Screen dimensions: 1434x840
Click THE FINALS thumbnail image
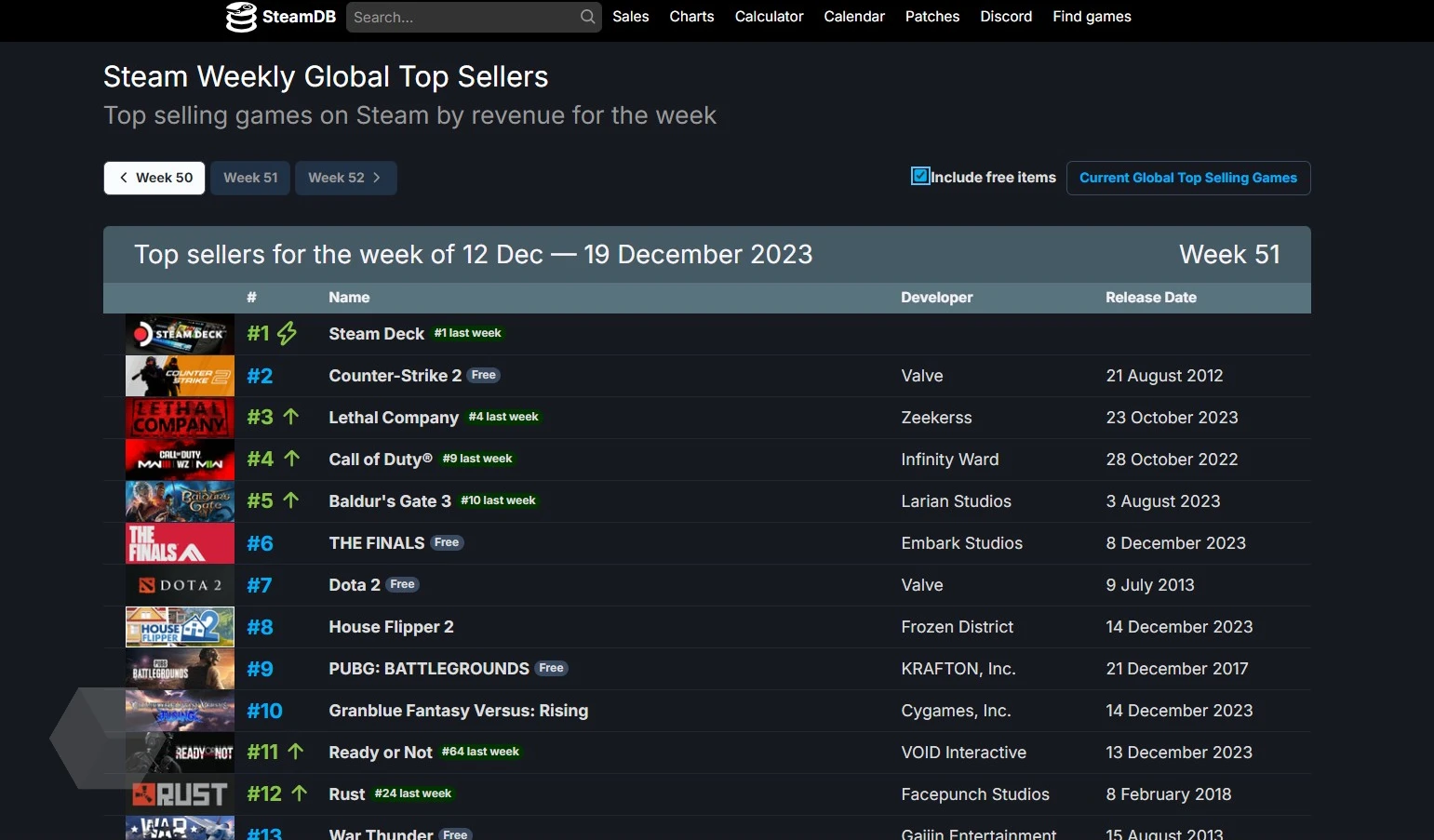(180, 543)
